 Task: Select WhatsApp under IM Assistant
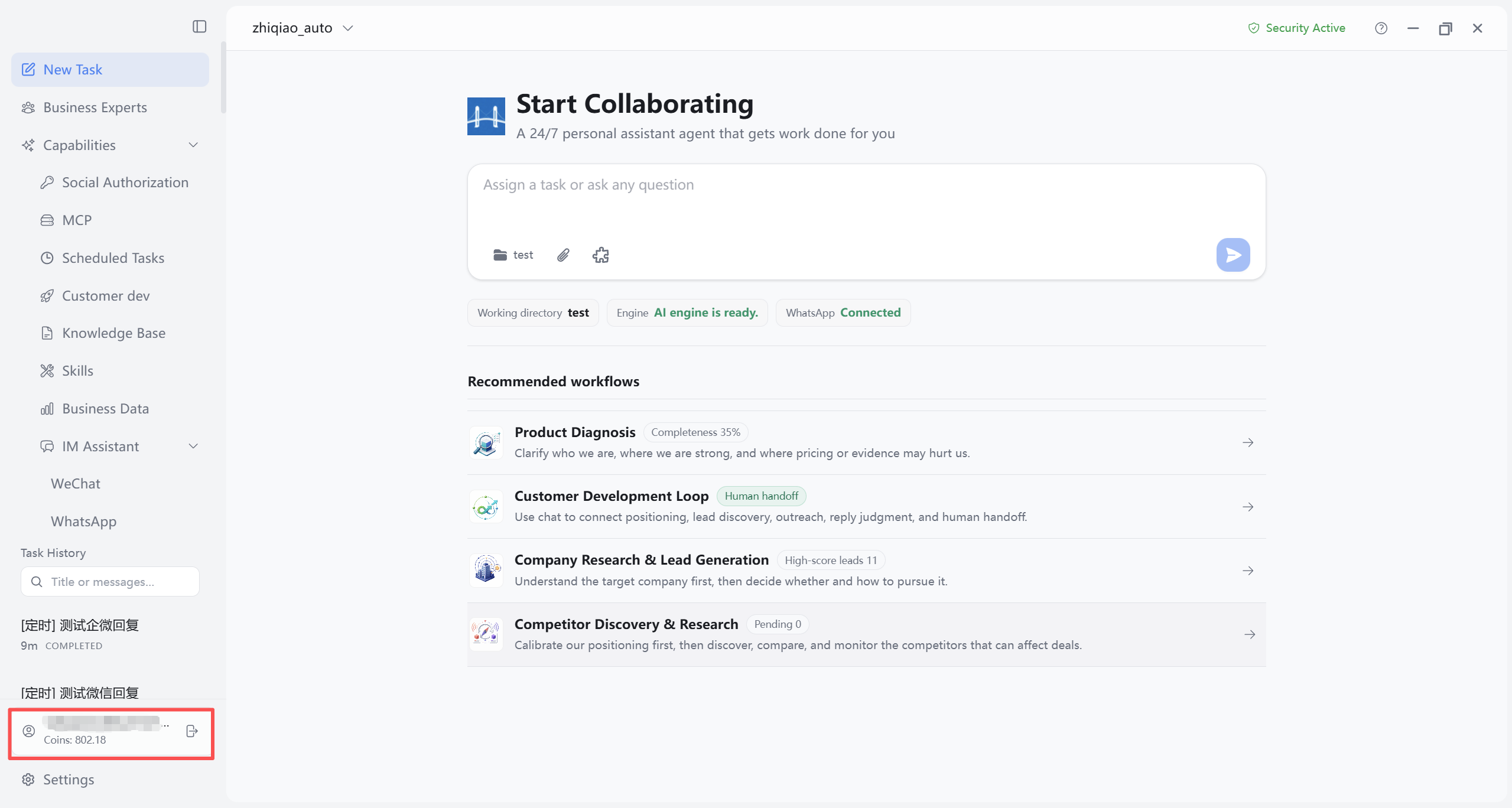pos(83,522)
